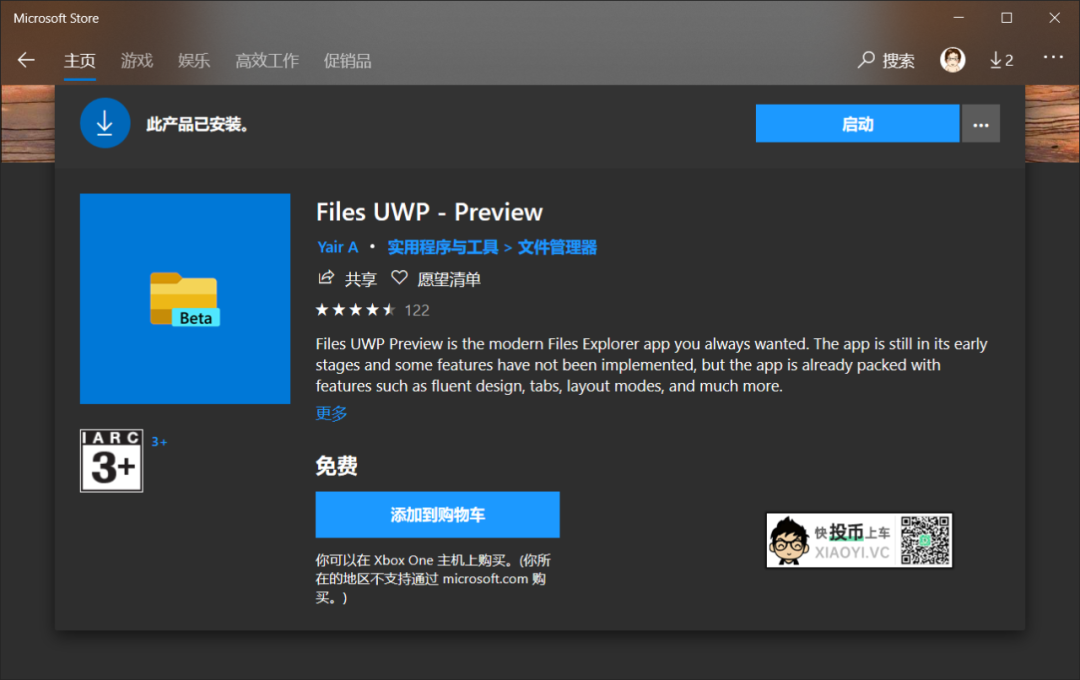Open the downloads list showing 2 items

[1000, 60]
